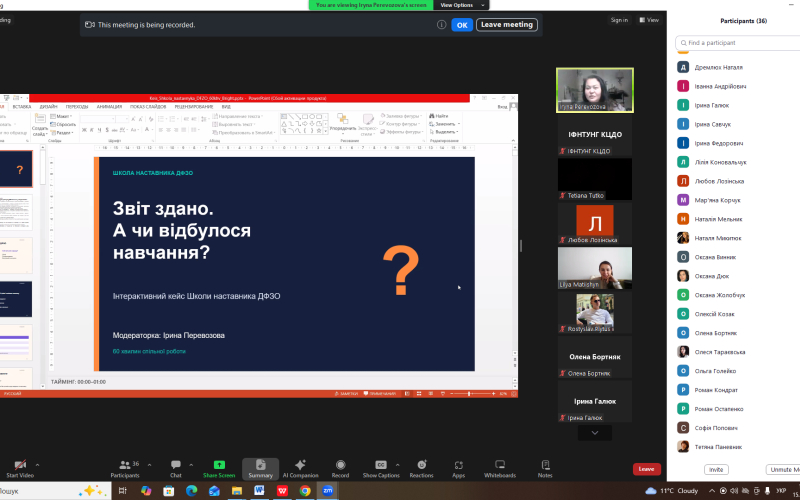Select the first slide thumbnail with question mark
Viewport: 800px width, 500px height.
click(16, 169)
